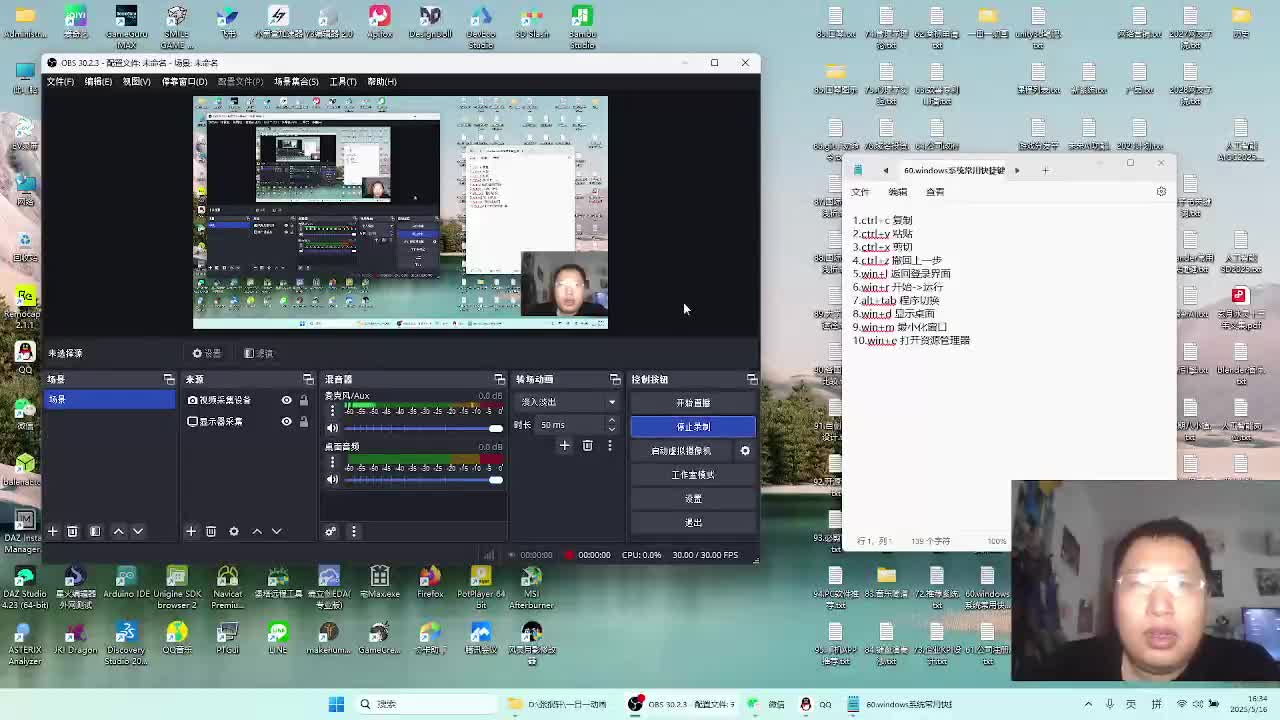Screen dimensions: 1280x720
Task: Adjust transition duration stepper arrows
Action: click(x=612, y=425)
